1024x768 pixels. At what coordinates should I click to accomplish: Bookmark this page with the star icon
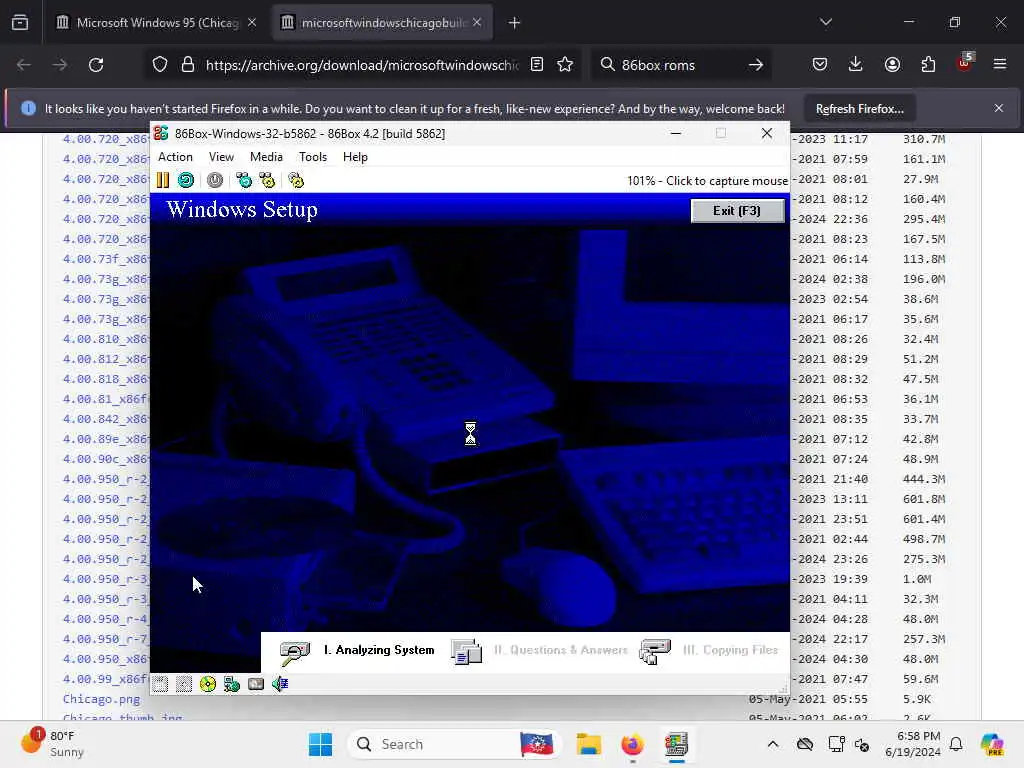point(566,65)
